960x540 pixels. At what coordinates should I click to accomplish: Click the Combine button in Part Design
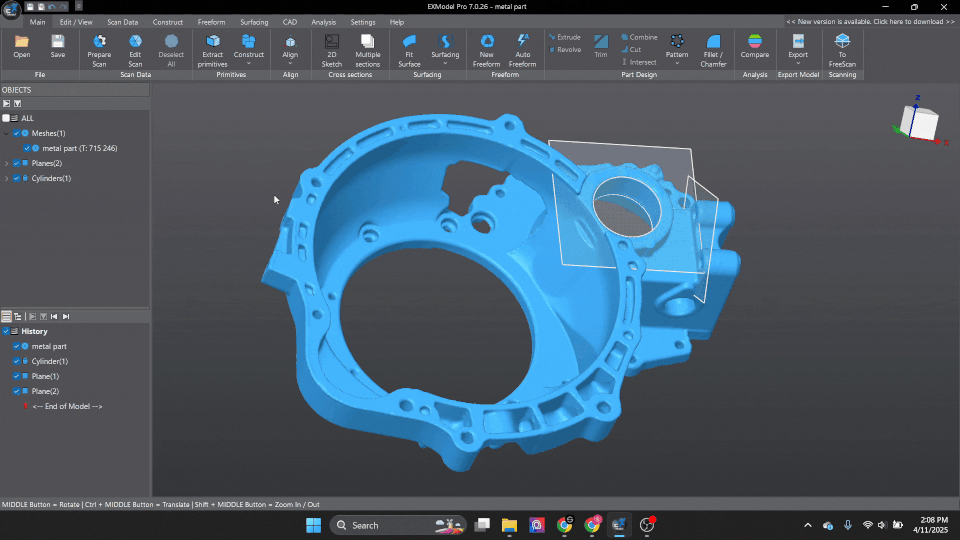(638, 37)
